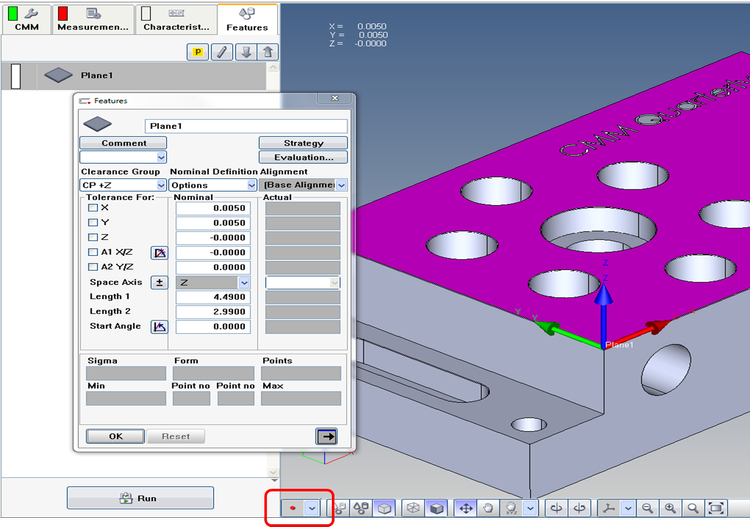This screenshot has height=527, width=750.
Task: Click the Plane1 name input field
Action: (246, 126)
